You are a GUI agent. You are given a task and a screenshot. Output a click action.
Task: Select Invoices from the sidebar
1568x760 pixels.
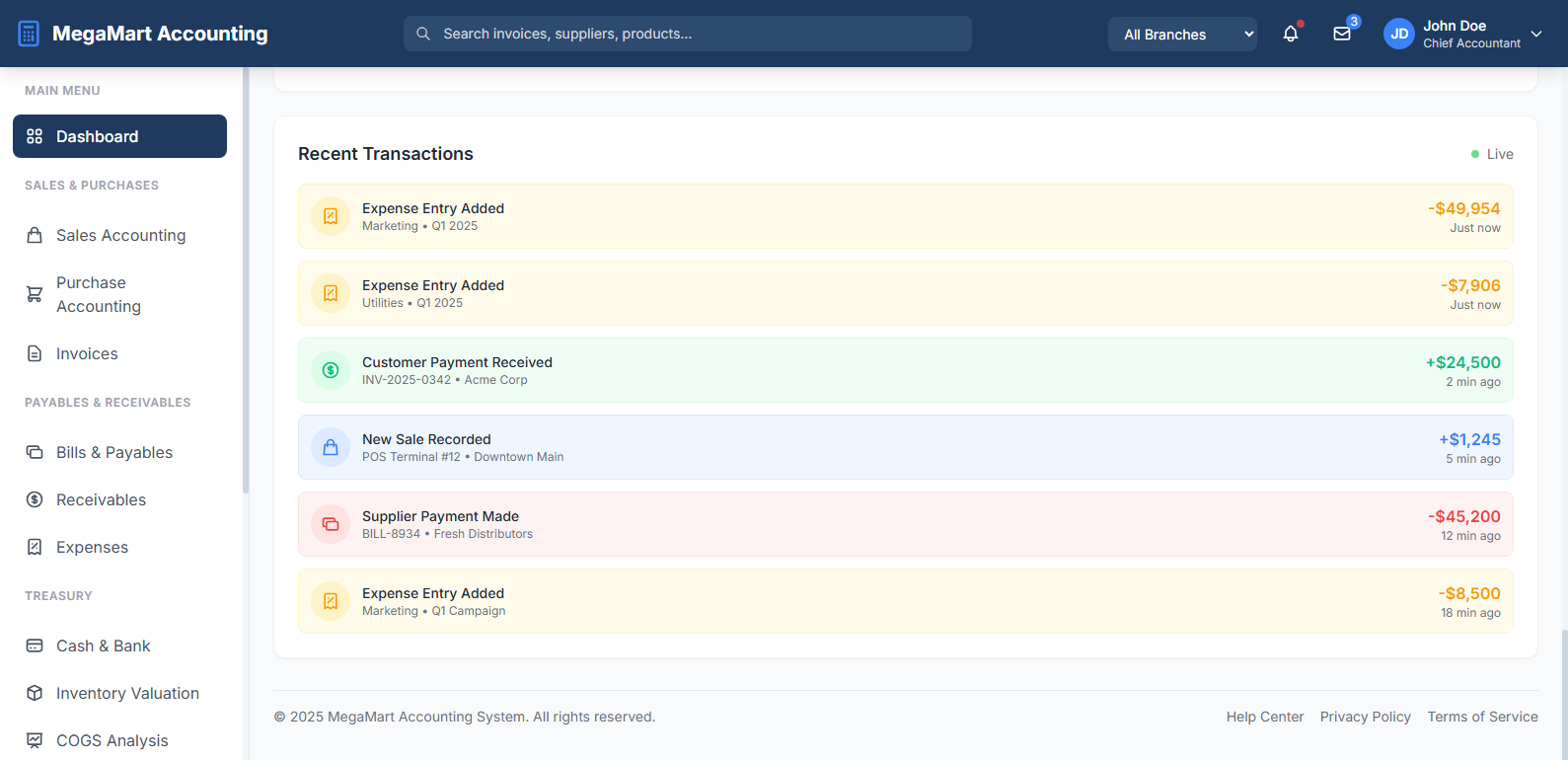coord(87,353)
